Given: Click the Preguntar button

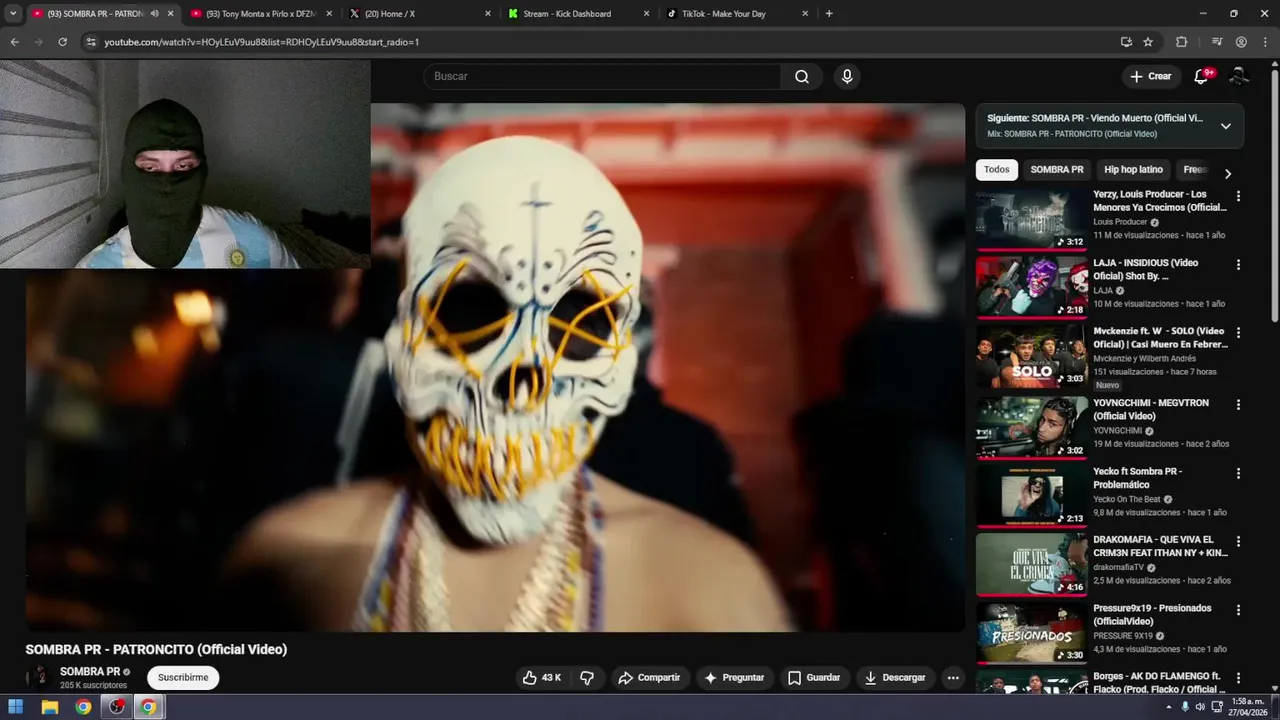Looking at the screenshot, I should click(734, 677).
